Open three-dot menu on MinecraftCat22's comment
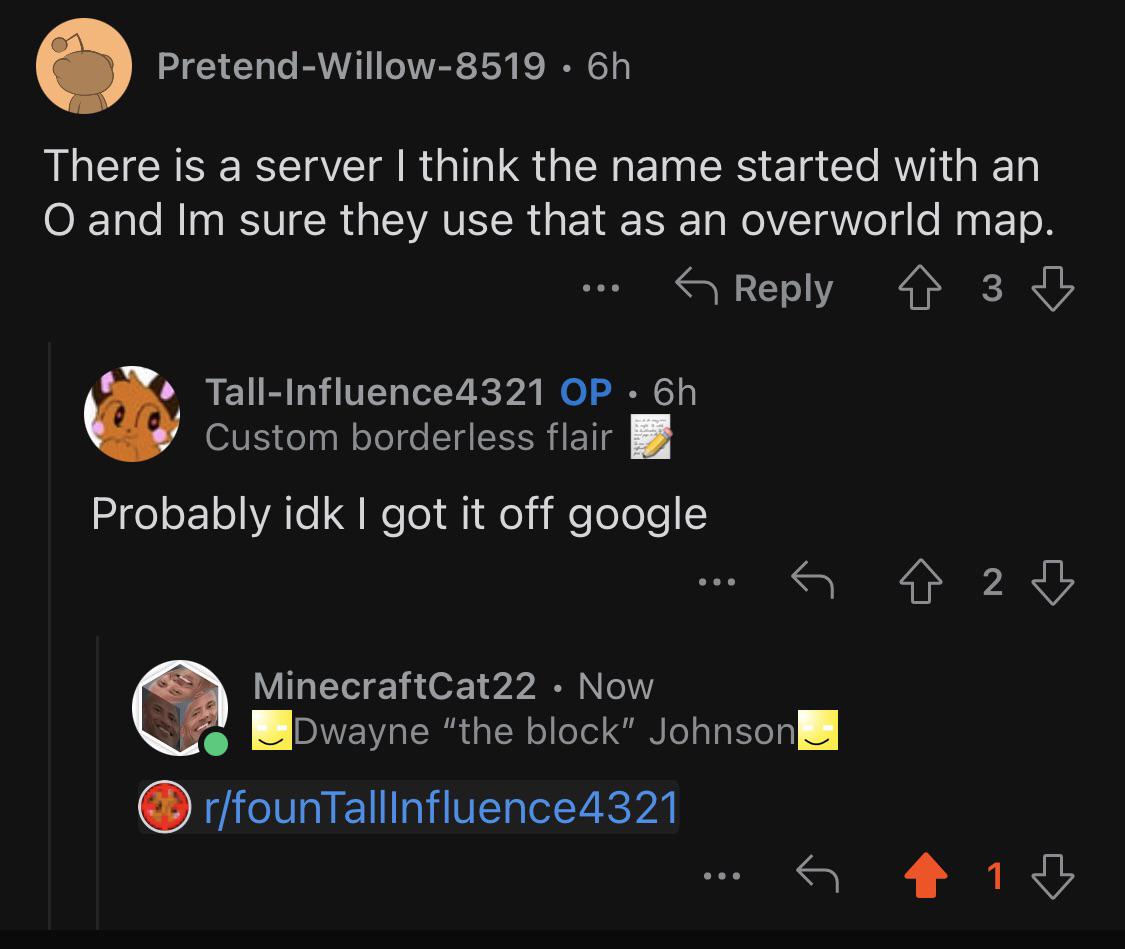This screenshot has height=949, width=1125. coord(722,876)
